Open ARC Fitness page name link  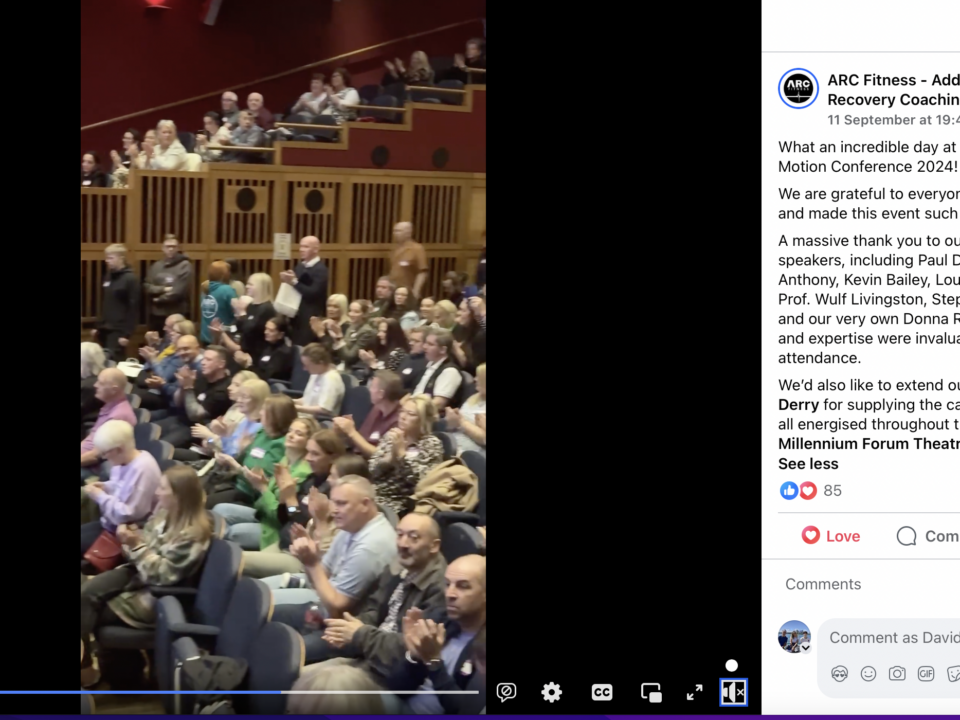point(893,89)
